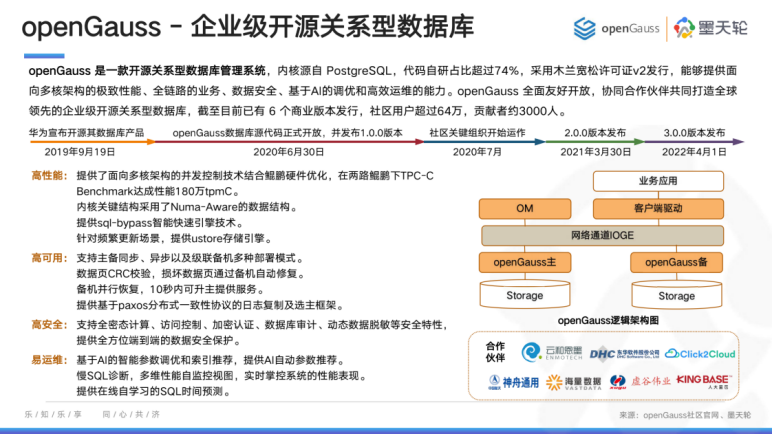The height and width of the screenshot is (434, 772).
Task: Click the 同/心/共/济 footer slogan
Action: tap(131, 414)
